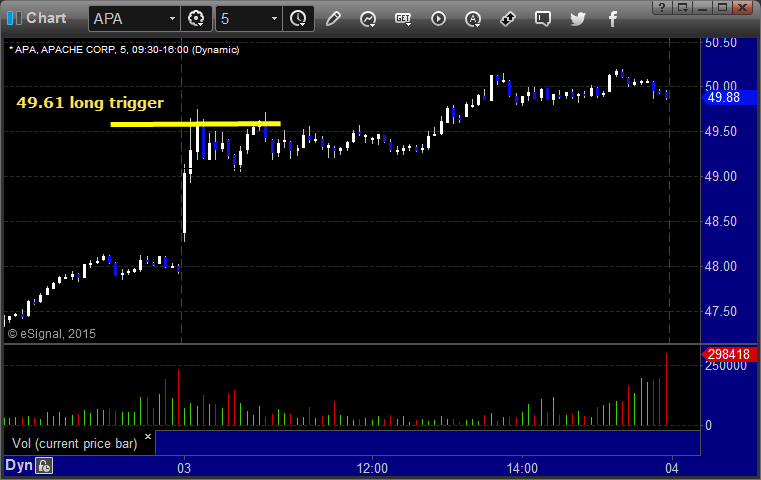Share chart via Facebook icon
Image resolution: width=761 pixels, height=480 pixels.
pyautogui.click(x=612, y=19)
